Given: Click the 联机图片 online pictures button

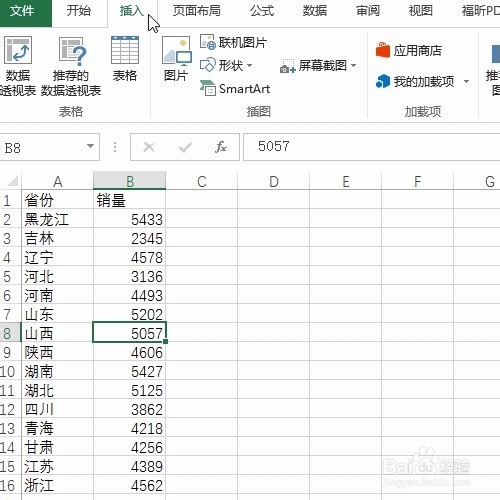Looking at the screenshot, I should 233,43.
